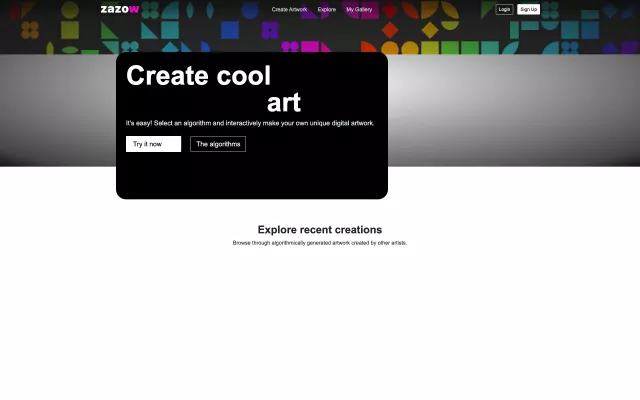Click the It's easy description text
This screenshot has width=640, height=400.
tap(249, 123)
